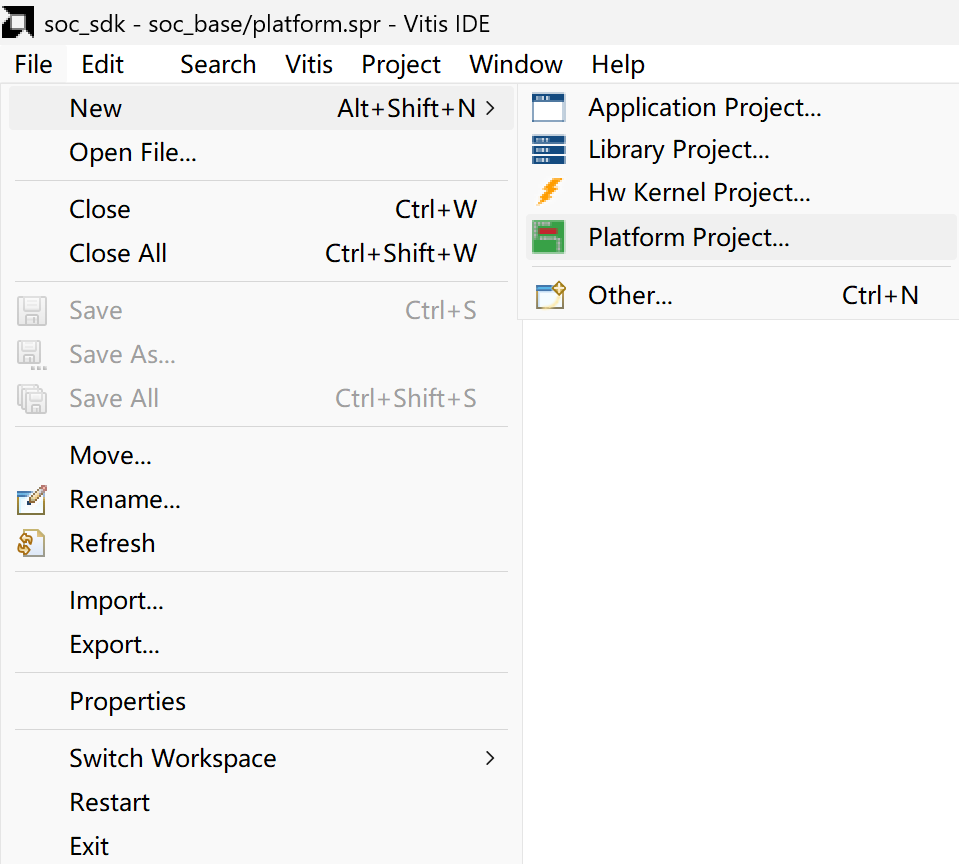Open the Window menu

516,65
